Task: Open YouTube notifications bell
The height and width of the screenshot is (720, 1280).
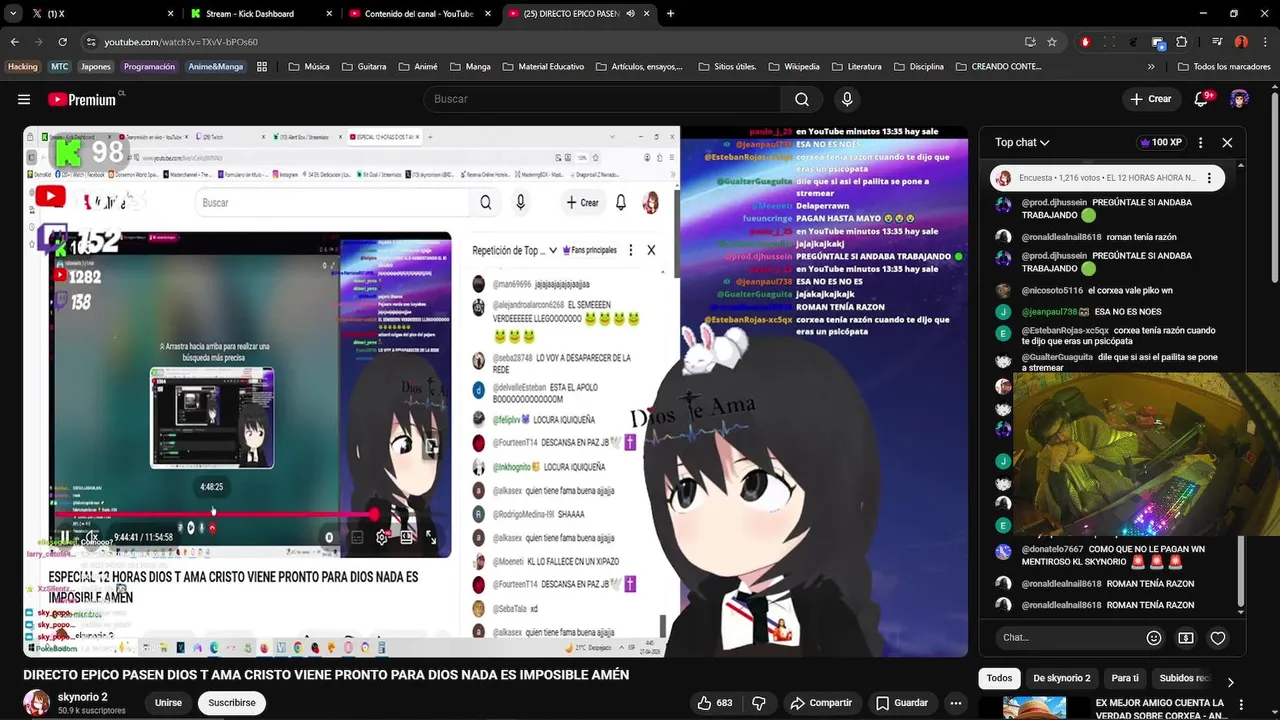Action: (1203, 99)
